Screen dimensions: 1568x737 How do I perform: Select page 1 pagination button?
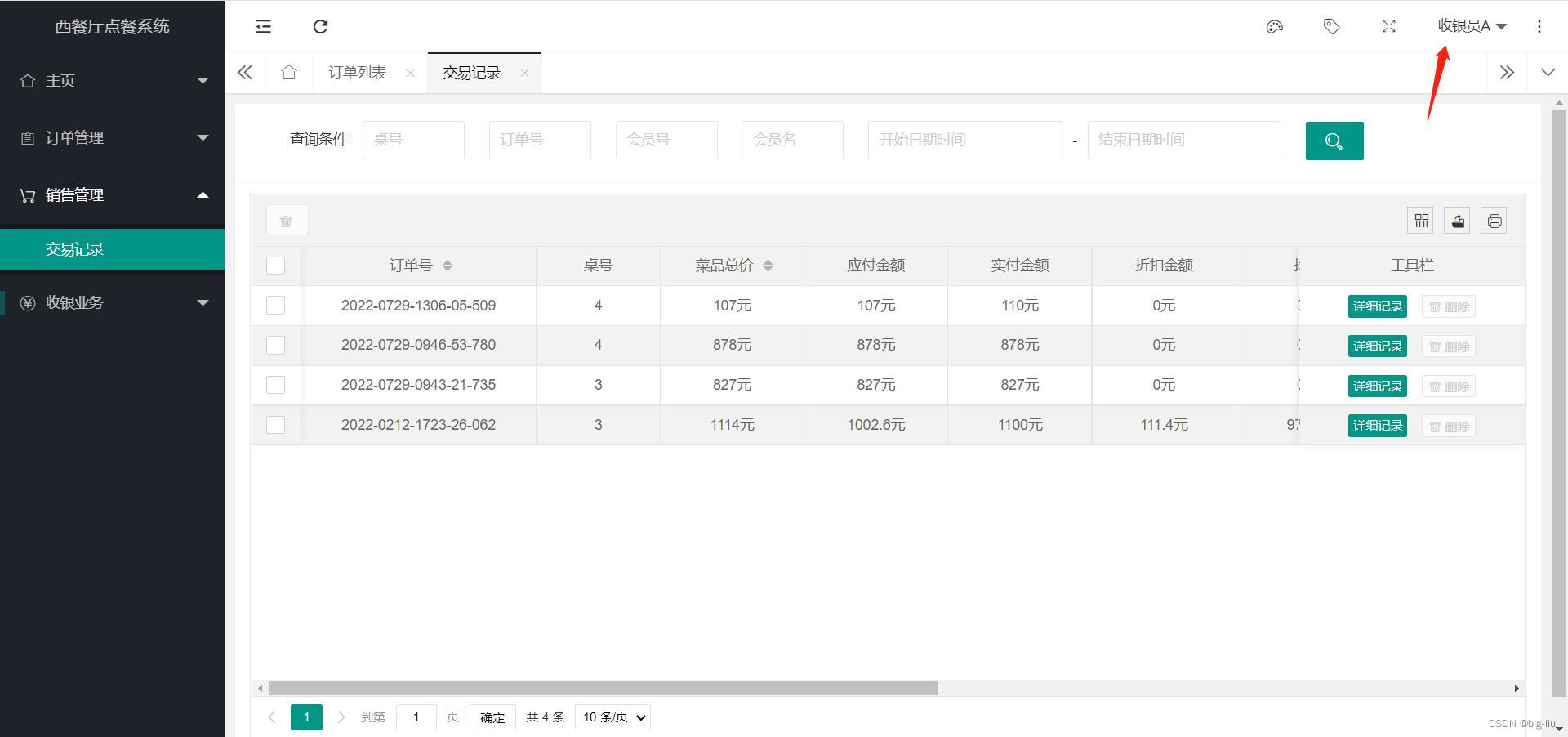click(306, 717)
